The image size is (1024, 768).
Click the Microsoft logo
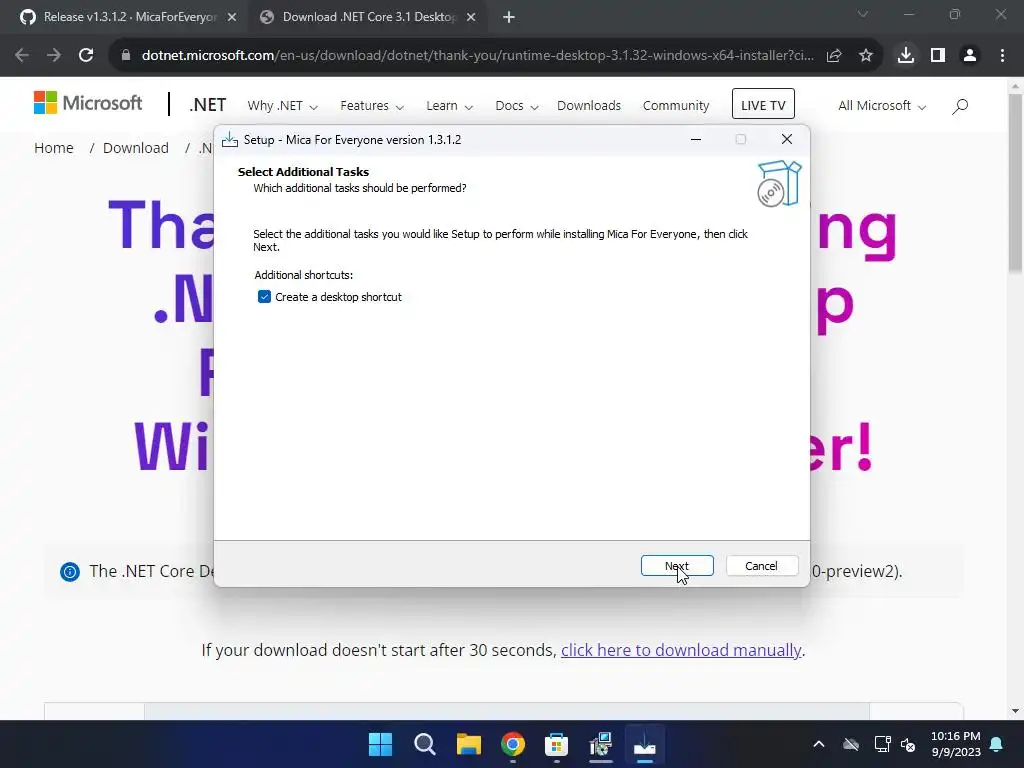click(x=88, y=103)
